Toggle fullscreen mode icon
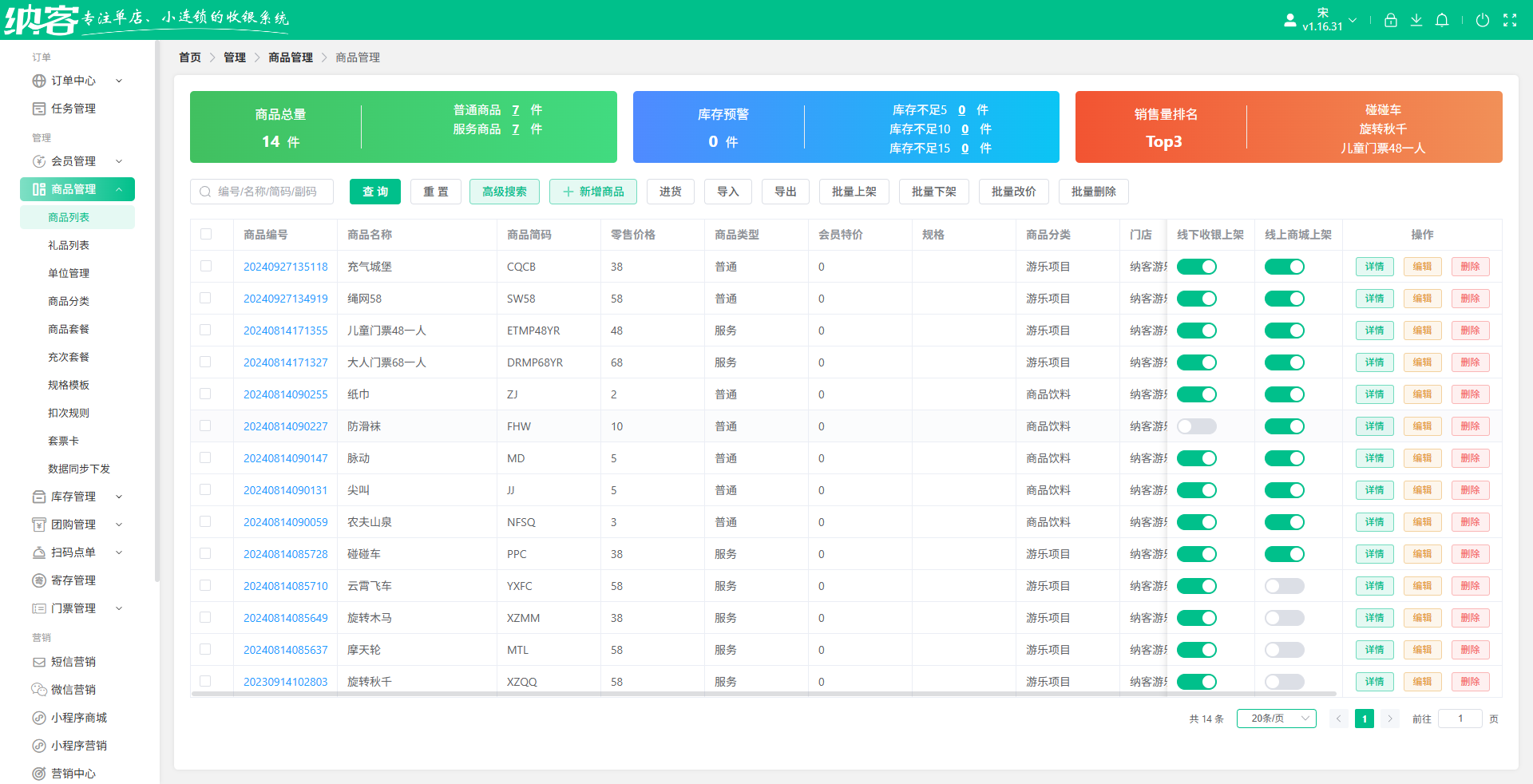Screen dimensions: 1533x784 click(x=1510, y=21)
